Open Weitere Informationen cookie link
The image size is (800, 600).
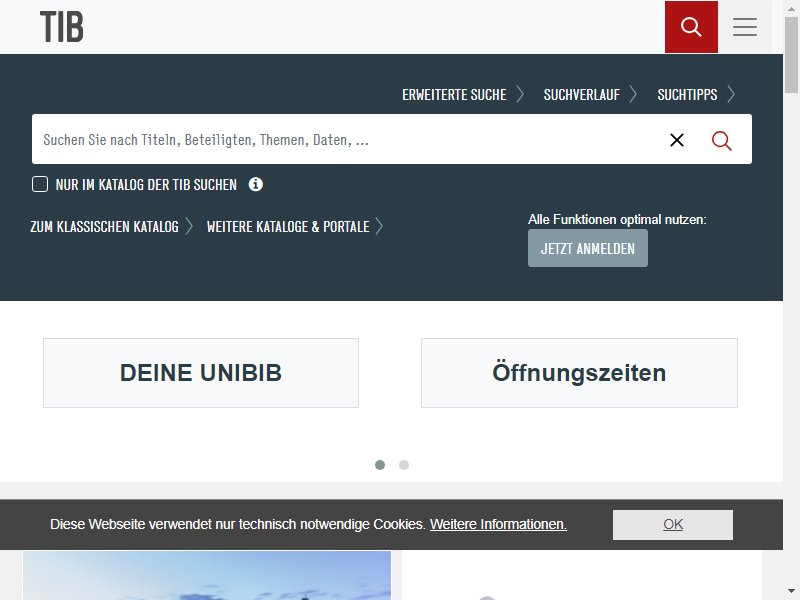(x=498, y=524)
